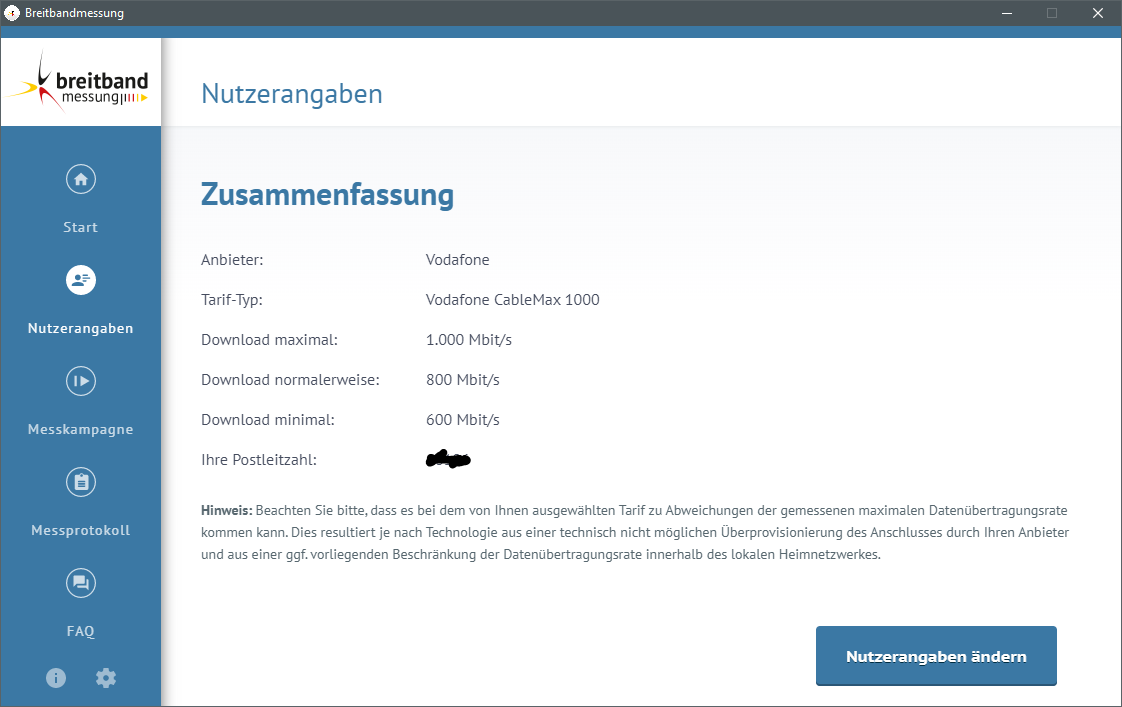Screen dimensions: 1122x707
Task: Click the Nutzerangaben page title
Action: tap(292, 94)
